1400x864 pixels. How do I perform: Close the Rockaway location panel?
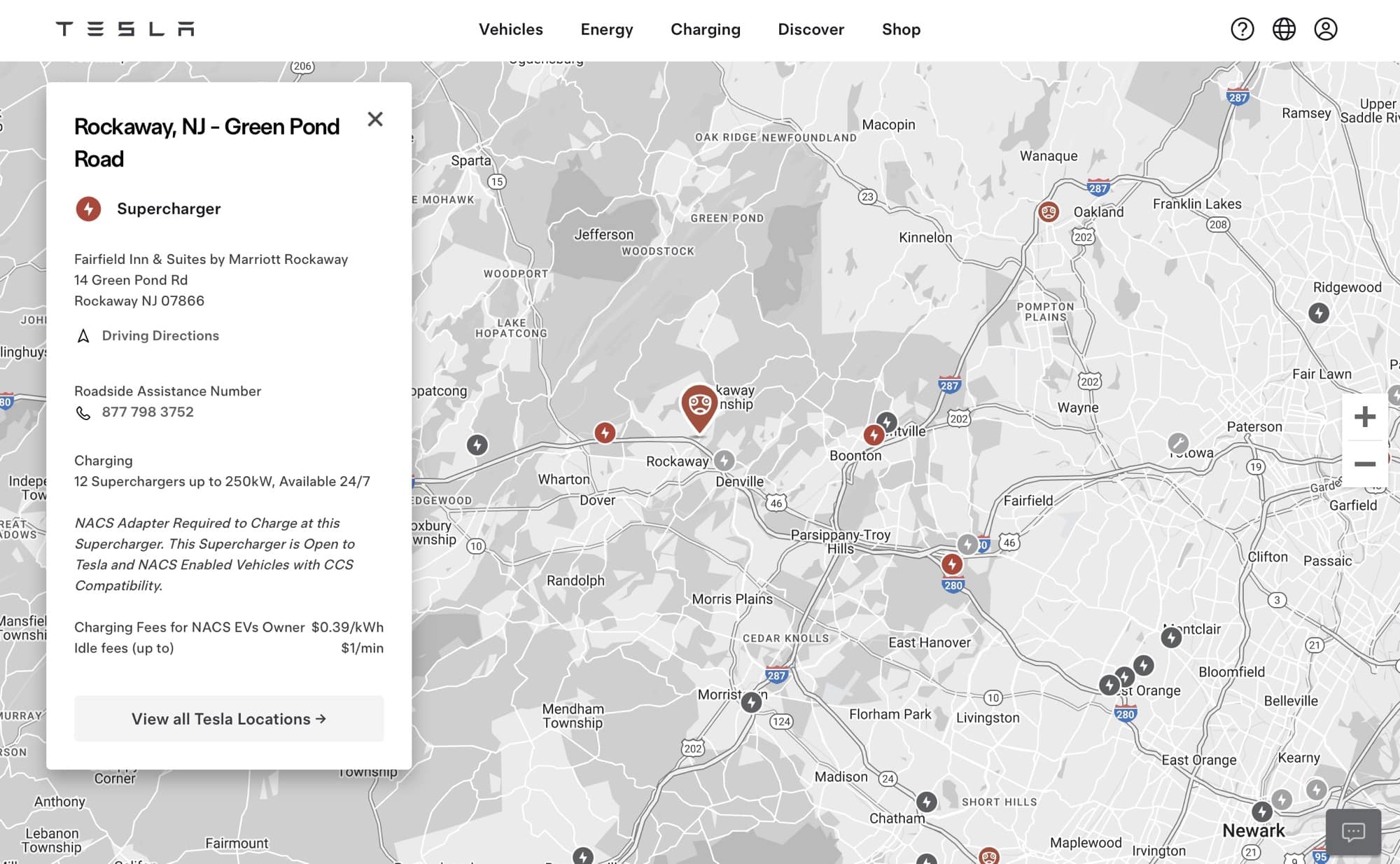pos(375,119)
